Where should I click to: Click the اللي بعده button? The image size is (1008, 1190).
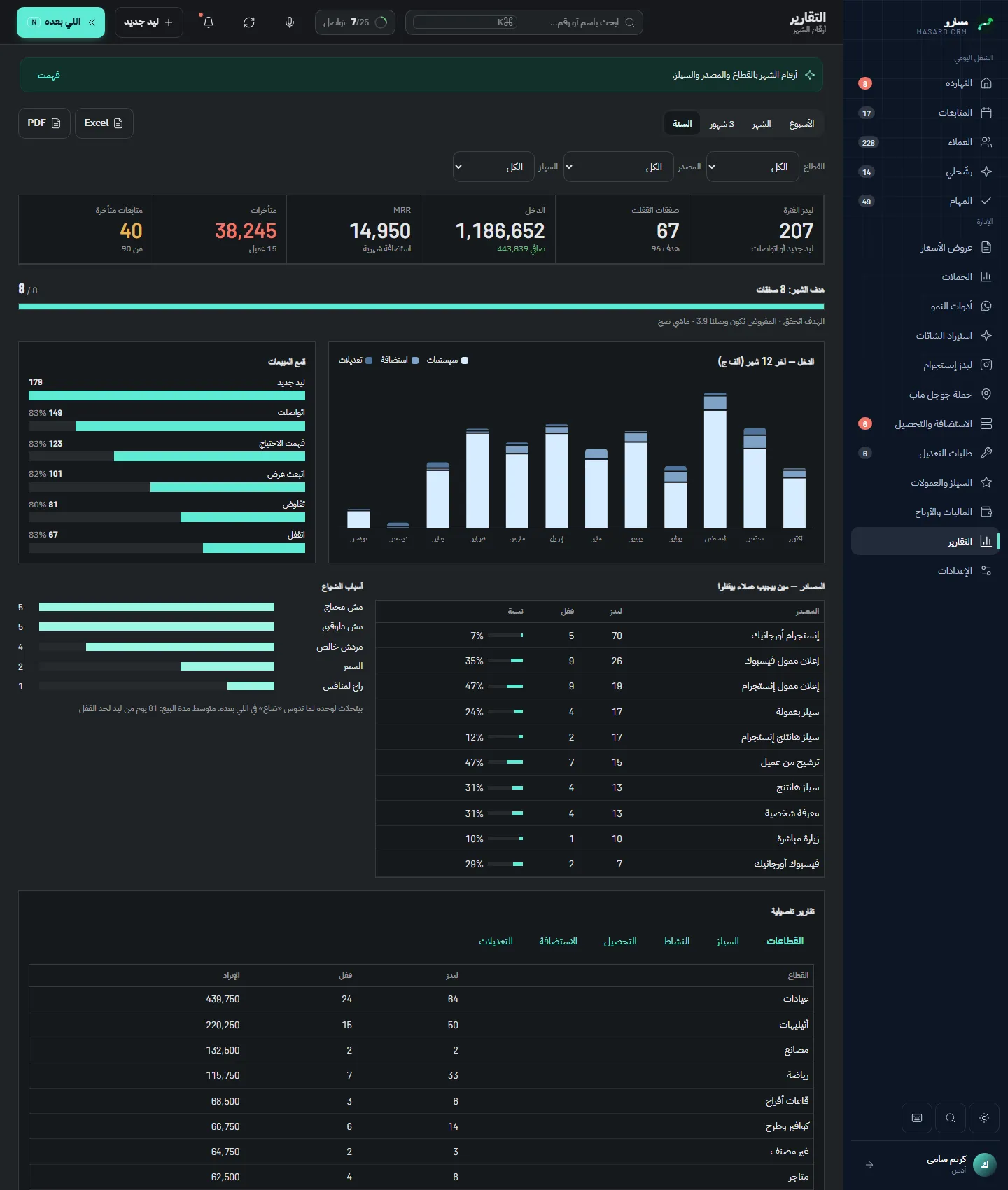(x=61, y=22)
